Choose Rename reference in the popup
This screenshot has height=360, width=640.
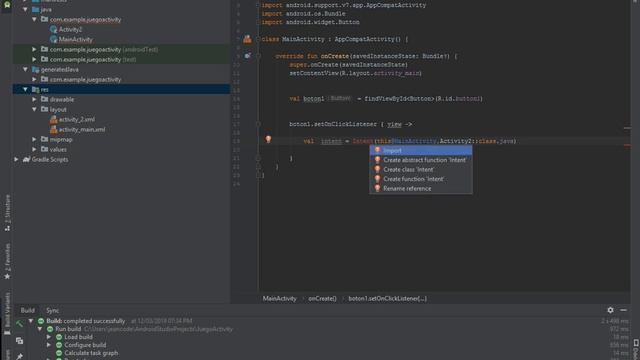(421, 189)
